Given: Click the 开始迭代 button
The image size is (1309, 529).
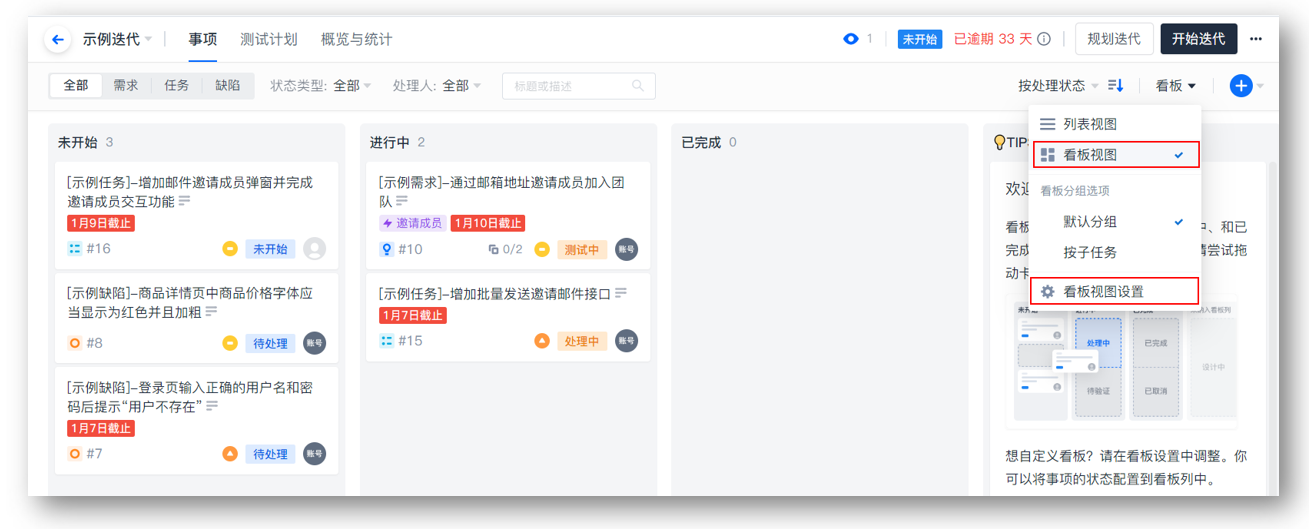Looking at the screenshot, I should tap(1198, 39).
